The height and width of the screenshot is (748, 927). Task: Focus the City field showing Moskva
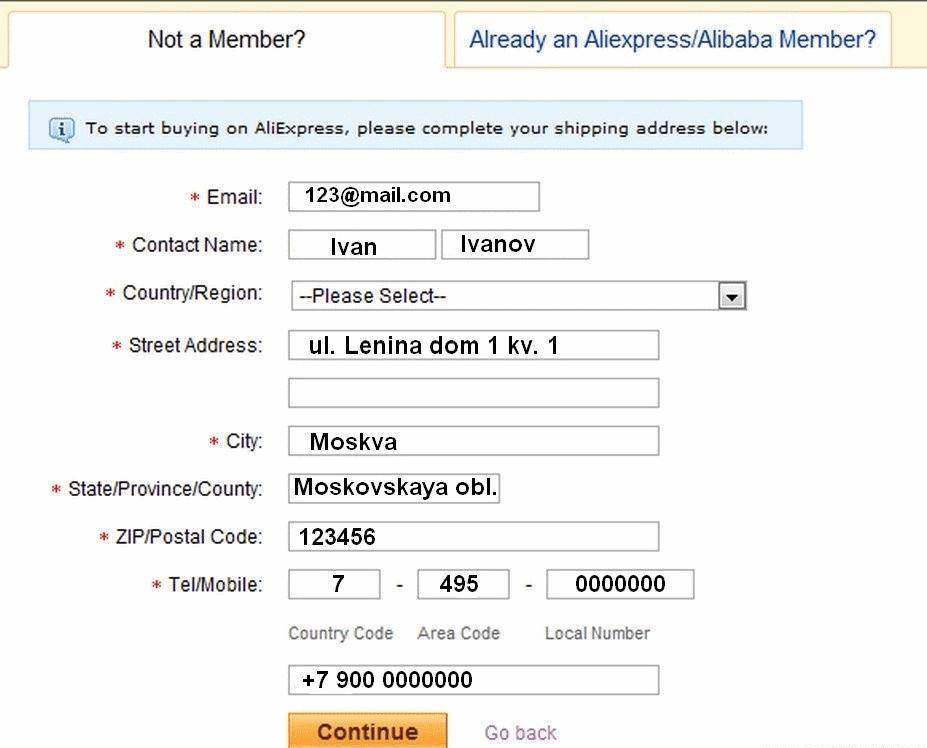(474, 441)
